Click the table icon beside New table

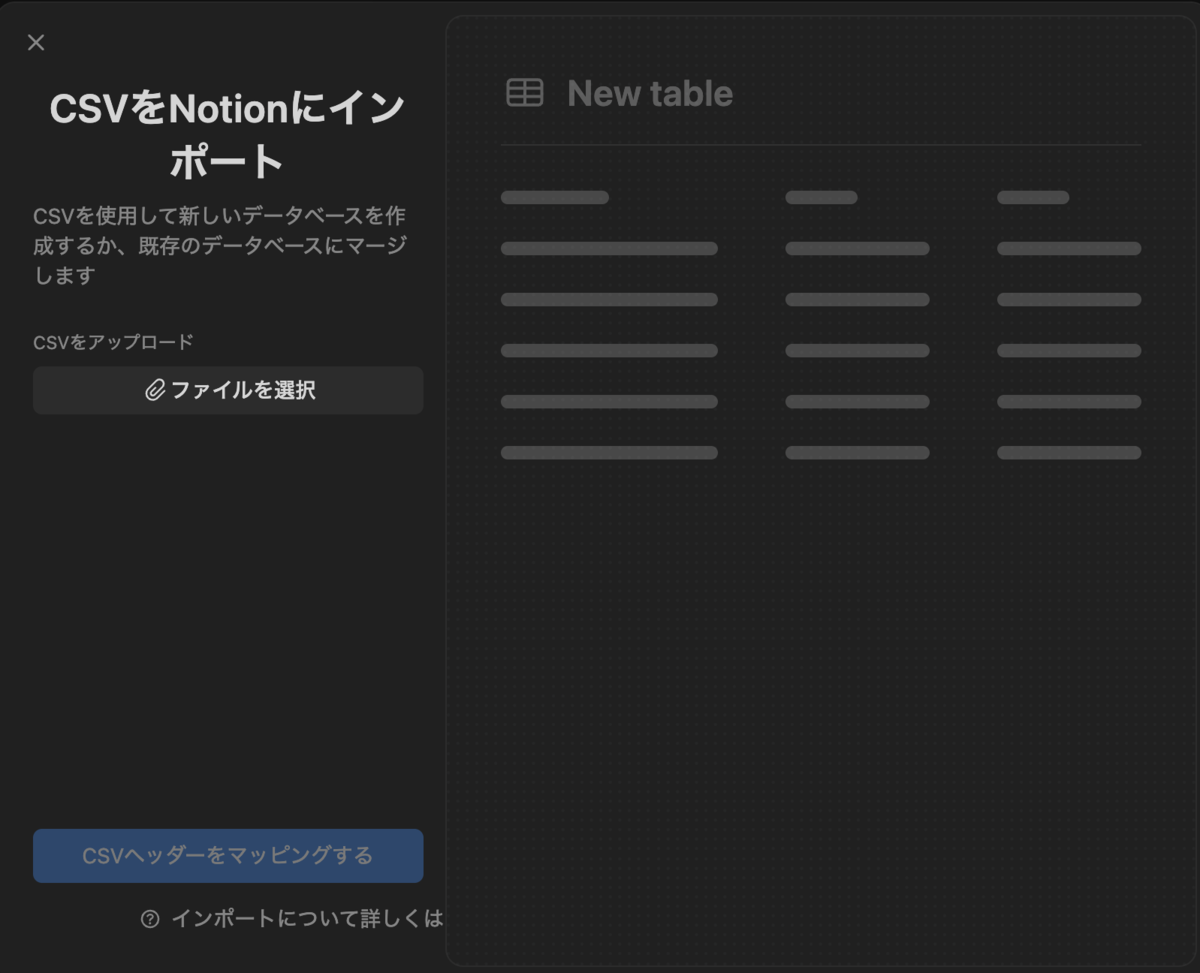525,93
